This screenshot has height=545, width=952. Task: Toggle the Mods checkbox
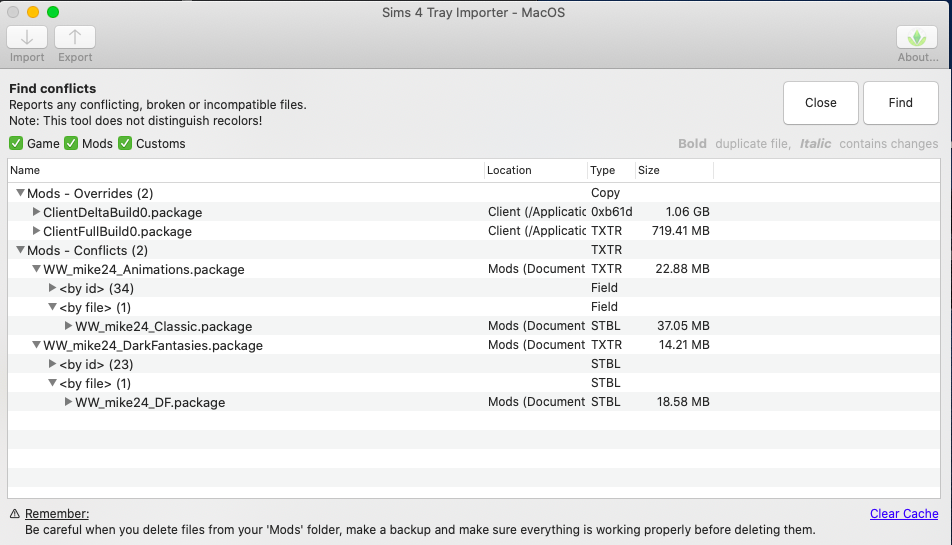point(71,143)
